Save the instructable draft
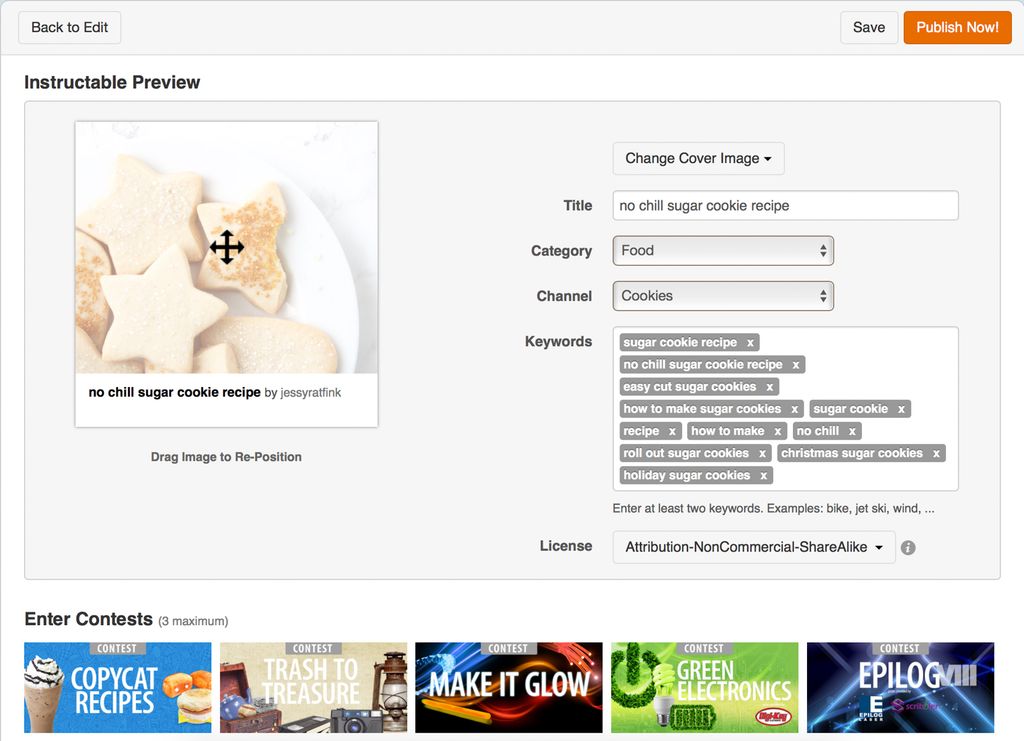This screenshot has width=1024, height=741. pos(868,27)
